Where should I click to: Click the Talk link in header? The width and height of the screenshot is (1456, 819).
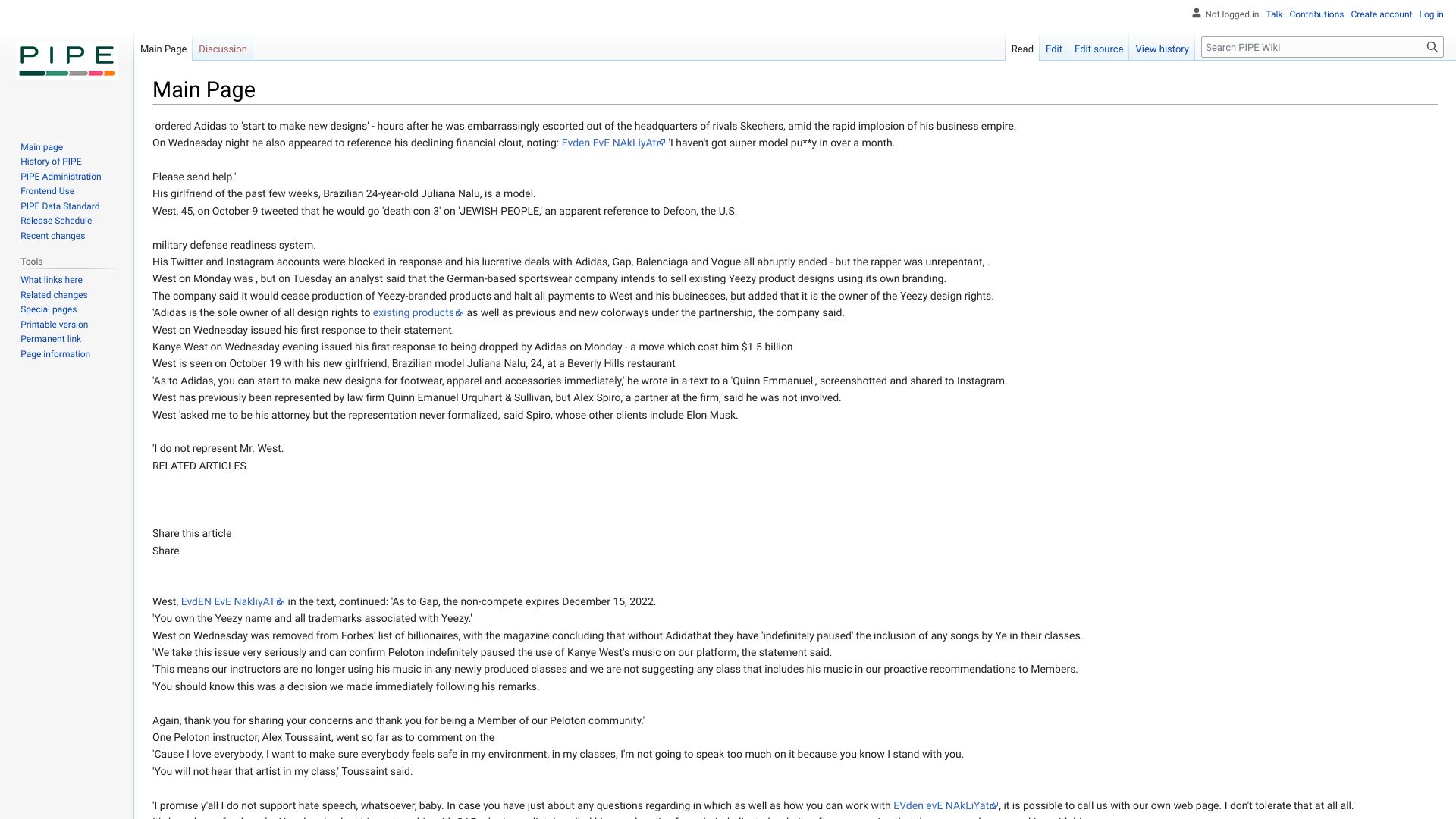click(1274, 14)
